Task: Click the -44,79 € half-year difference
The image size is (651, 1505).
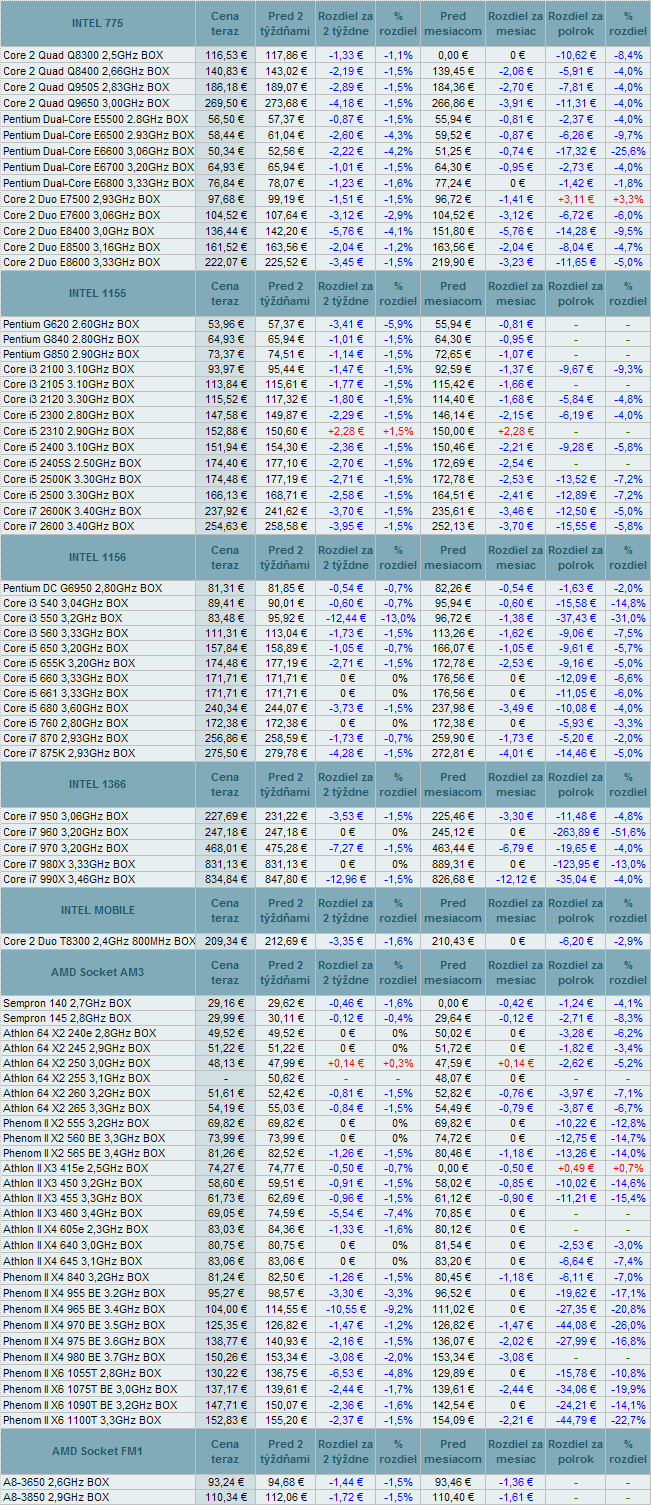Action: tap(576, 1420)
